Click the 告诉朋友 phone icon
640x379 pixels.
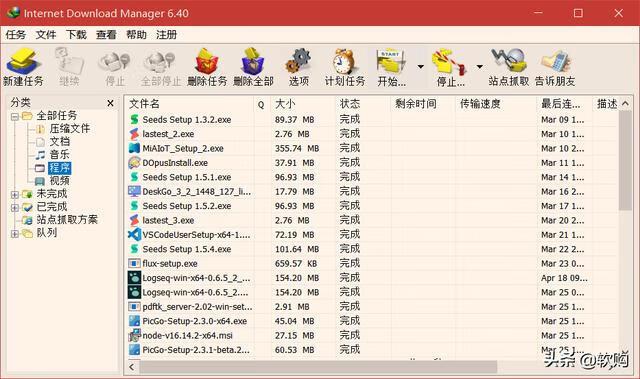coord(555,62)
